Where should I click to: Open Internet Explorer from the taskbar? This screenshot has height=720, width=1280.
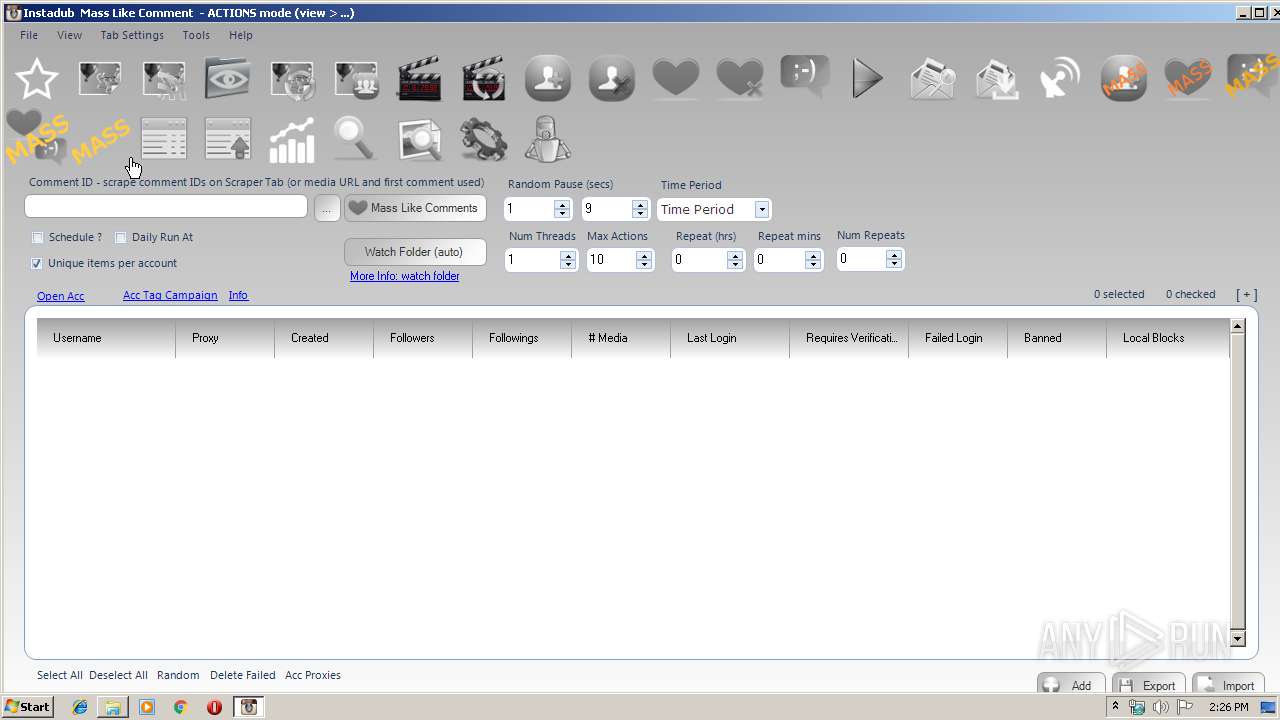click(80, 707)
